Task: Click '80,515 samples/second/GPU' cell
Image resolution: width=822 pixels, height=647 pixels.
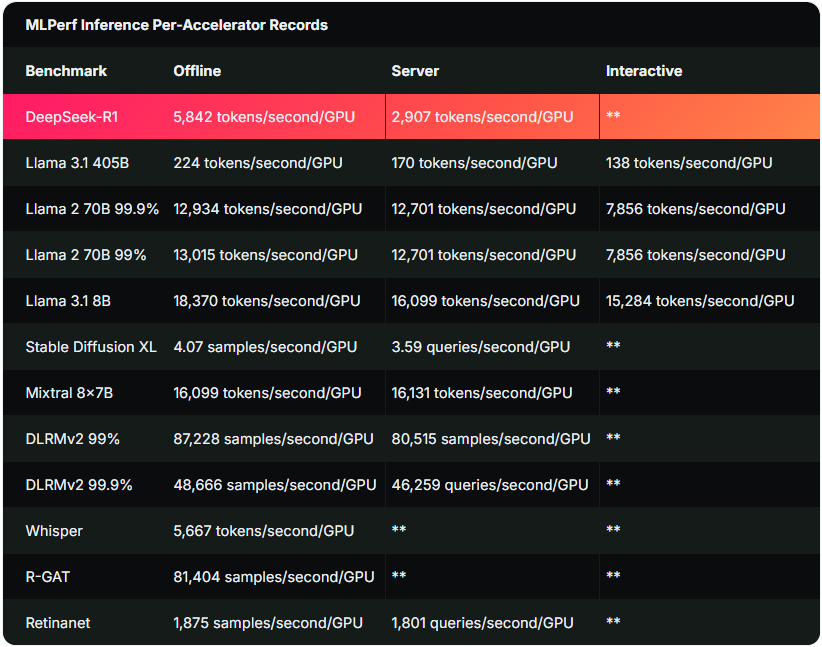Action: 491,439
